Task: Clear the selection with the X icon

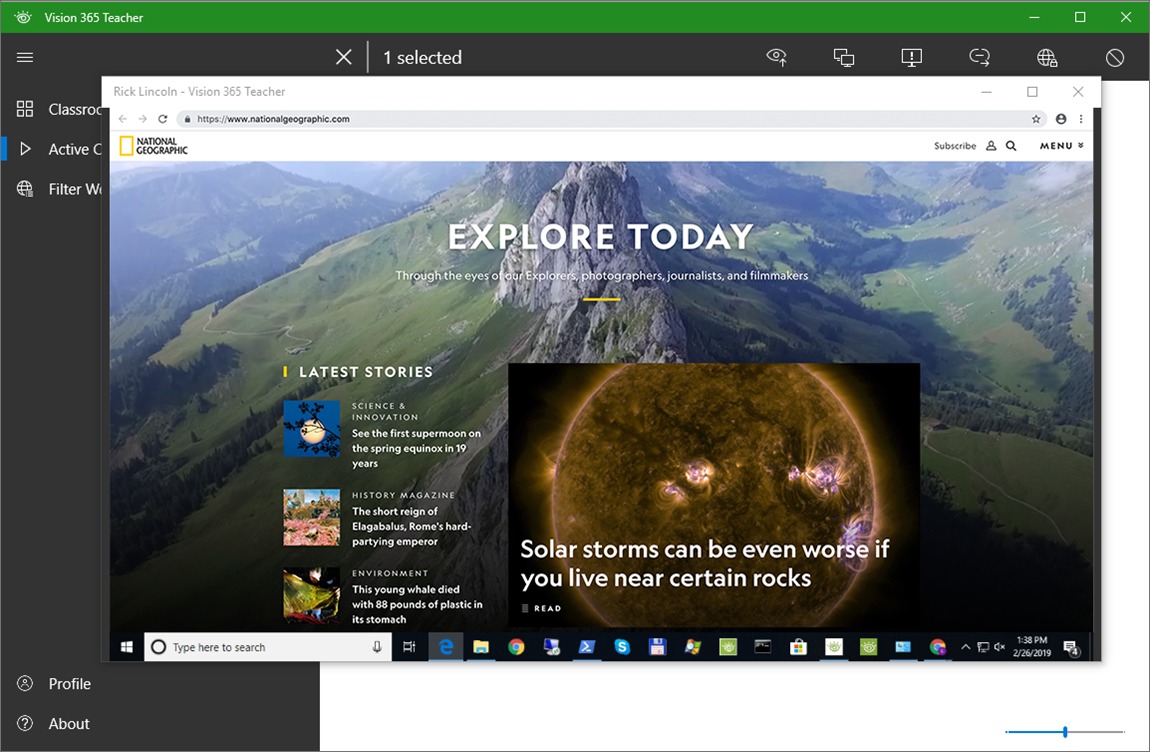Action: coord(343,57)
